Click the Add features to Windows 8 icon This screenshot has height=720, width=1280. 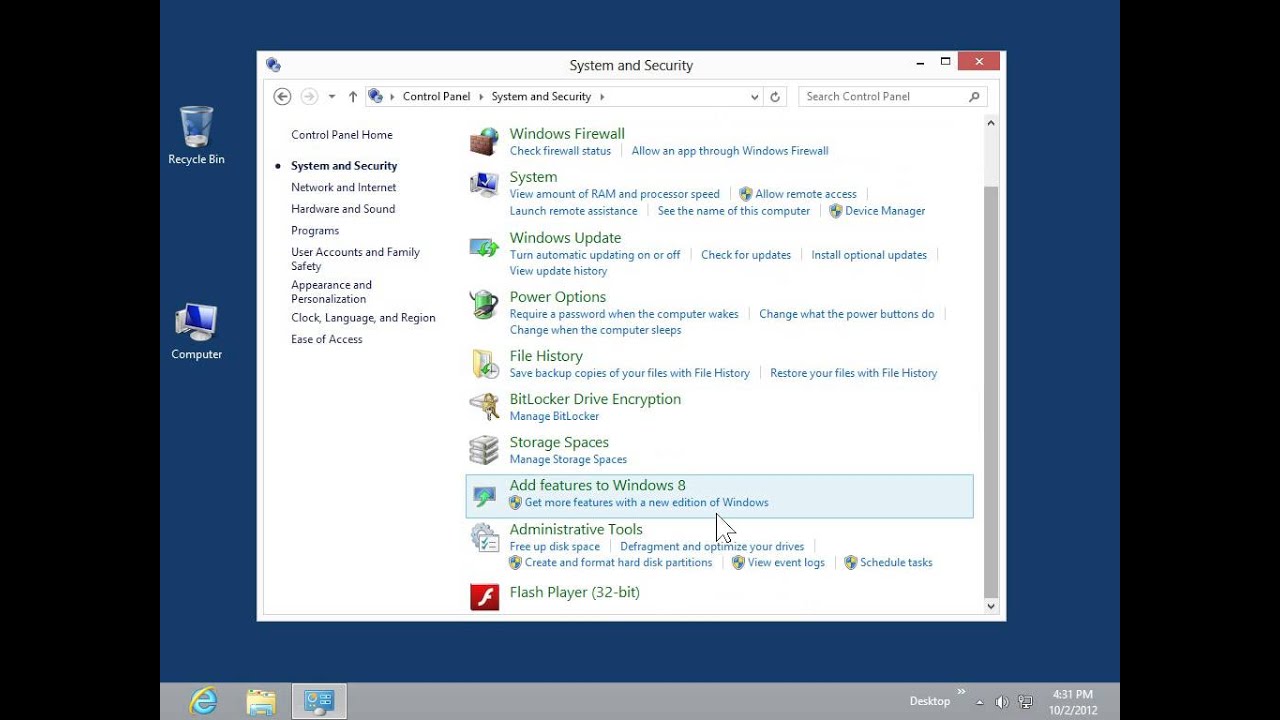pyautogui.click(x=484, y=496)
